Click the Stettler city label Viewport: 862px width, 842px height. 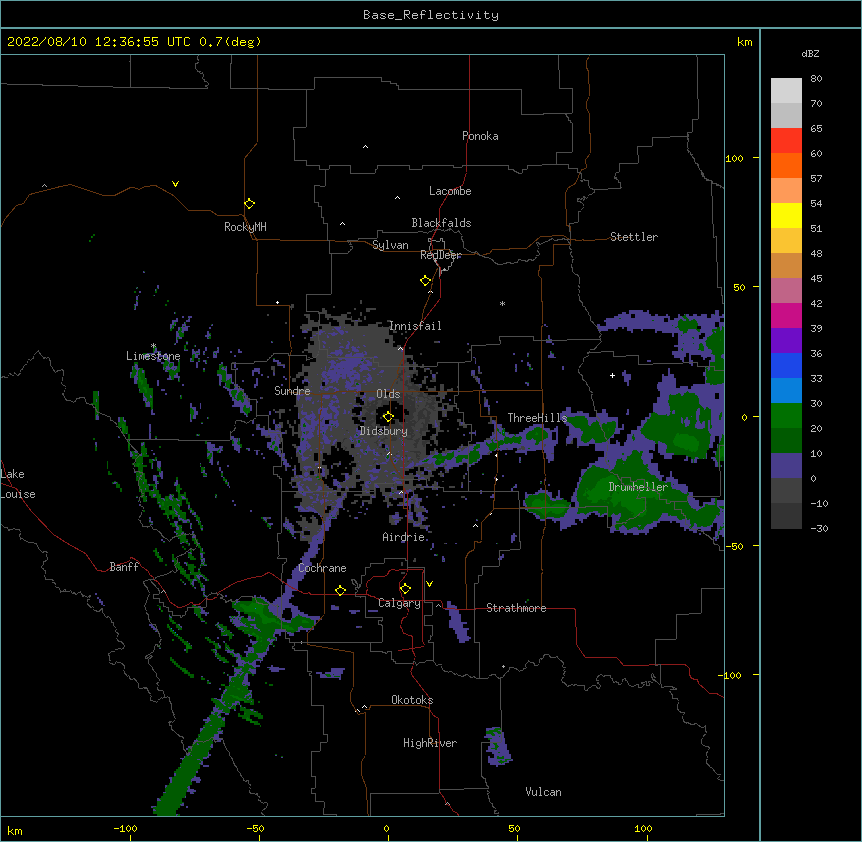634,237
